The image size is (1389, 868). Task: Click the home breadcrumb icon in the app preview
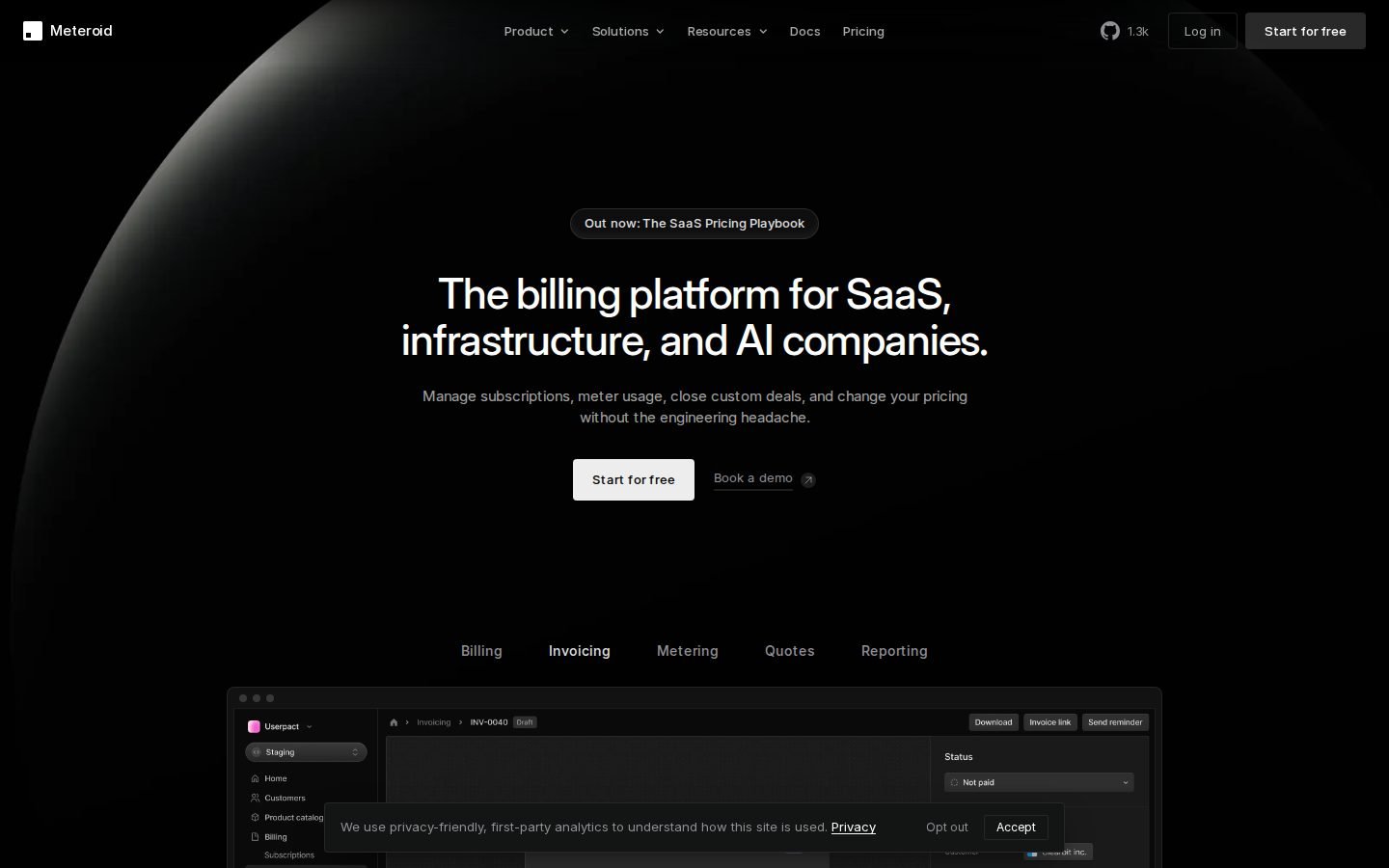(394, 722)
